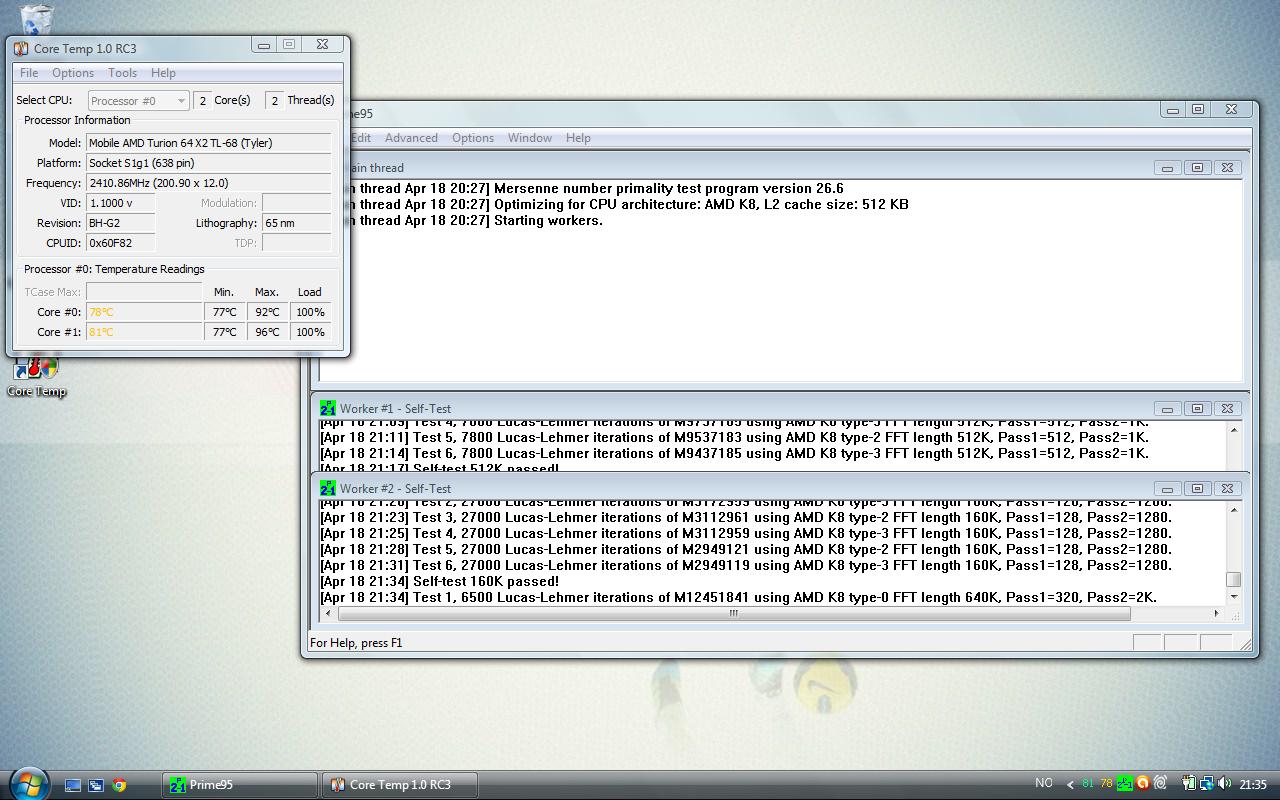Expand hidden tray icons arrow
This screenshot has height=800, width=1280.
pyautogui.click(x=1071, y=785)
